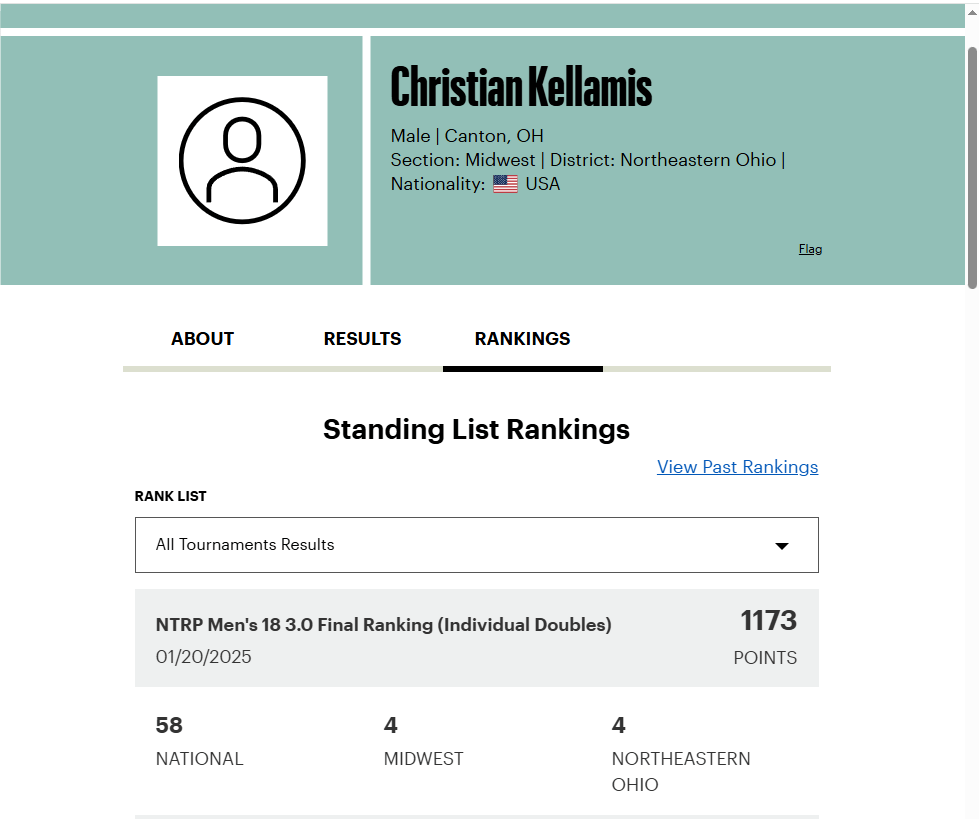
Task: Click the page scrollbar thumb
Action: (x=972, y=167)
